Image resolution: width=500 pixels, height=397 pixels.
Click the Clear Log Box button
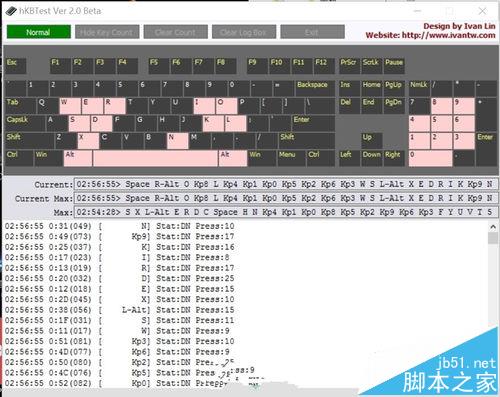point(244,32)
